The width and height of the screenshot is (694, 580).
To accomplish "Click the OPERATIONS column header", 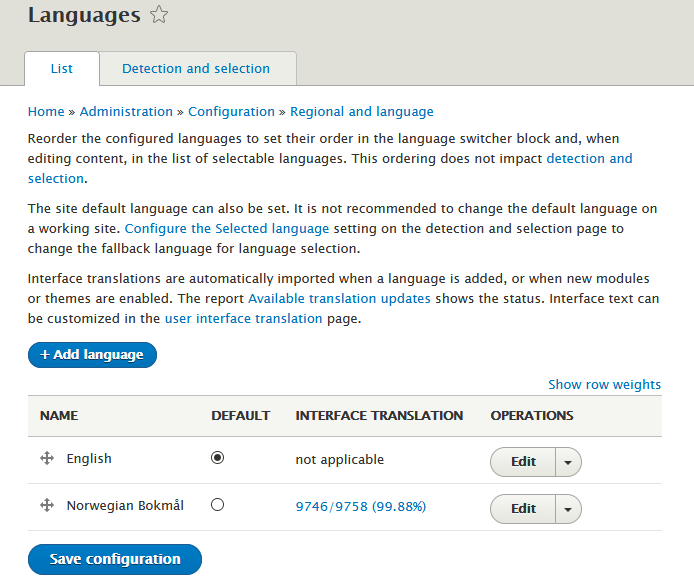I will (532, 415).
